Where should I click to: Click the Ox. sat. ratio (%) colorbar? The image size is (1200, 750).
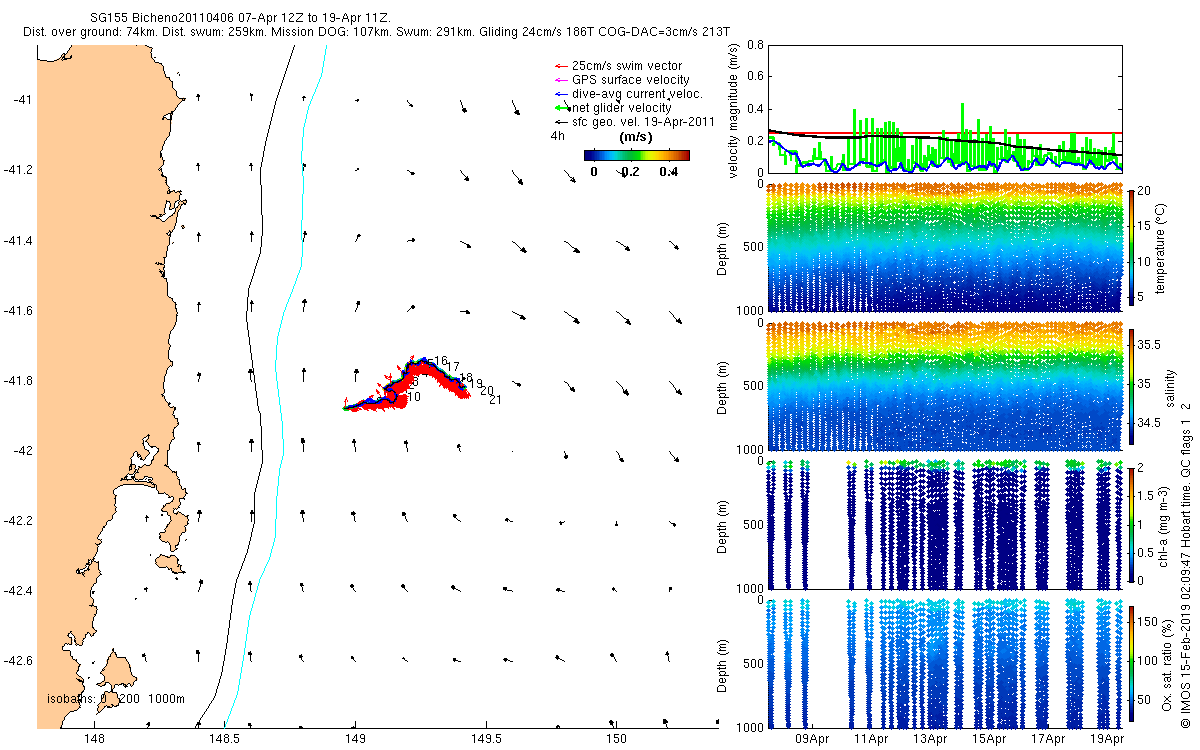(1132, 662)
